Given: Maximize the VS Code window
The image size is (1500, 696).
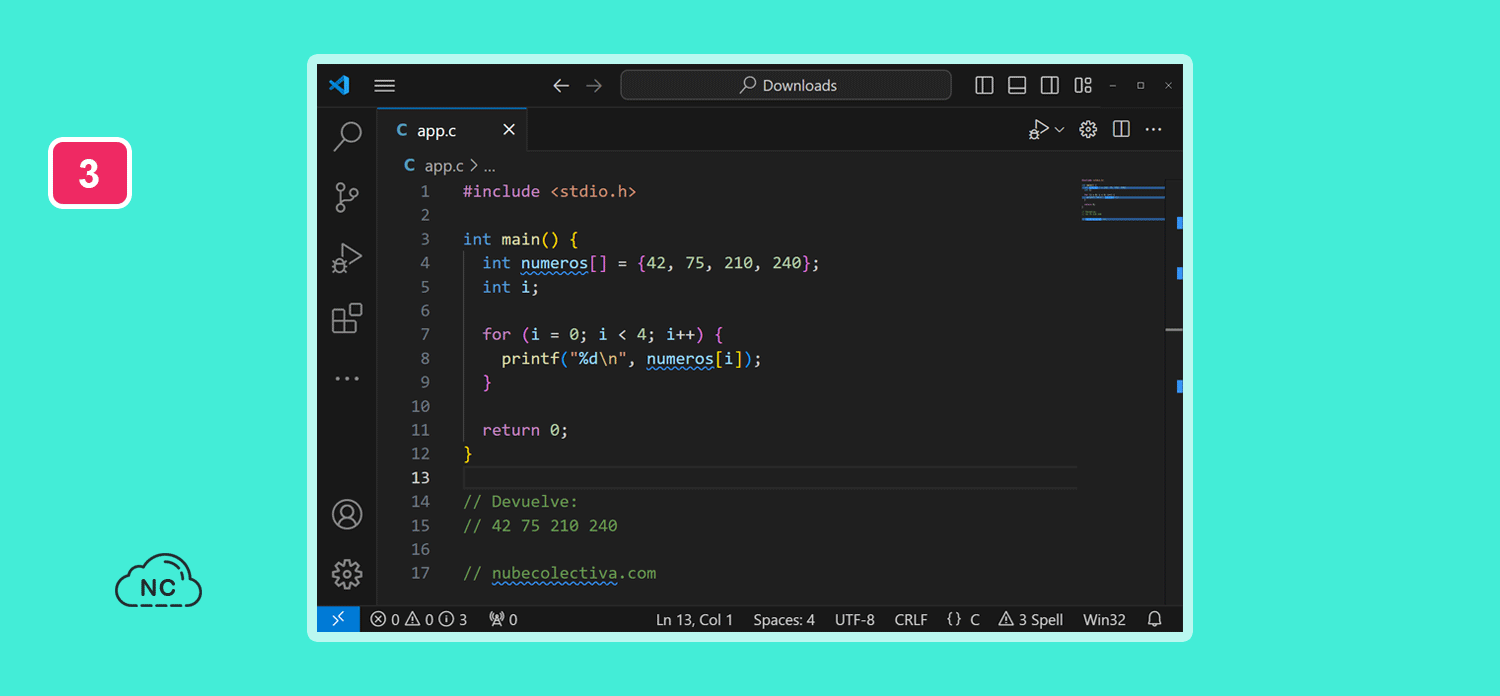Looking at the screenshot, I should tap(1140, 85).
